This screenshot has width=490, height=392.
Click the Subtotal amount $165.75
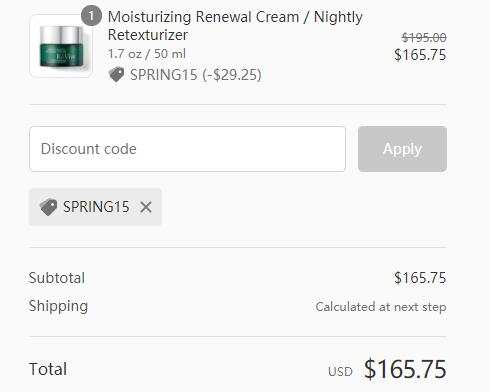[x=420, y=278]
